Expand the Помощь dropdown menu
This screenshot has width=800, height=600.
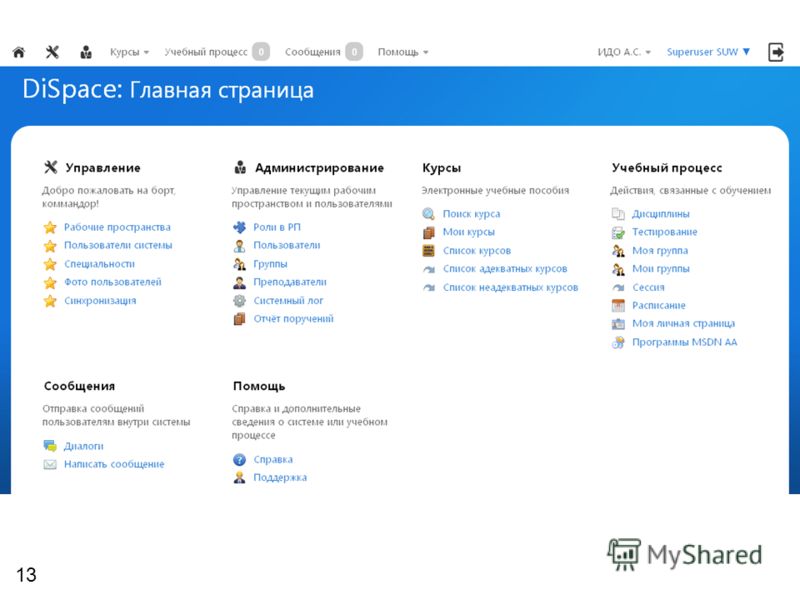point(403,52)
